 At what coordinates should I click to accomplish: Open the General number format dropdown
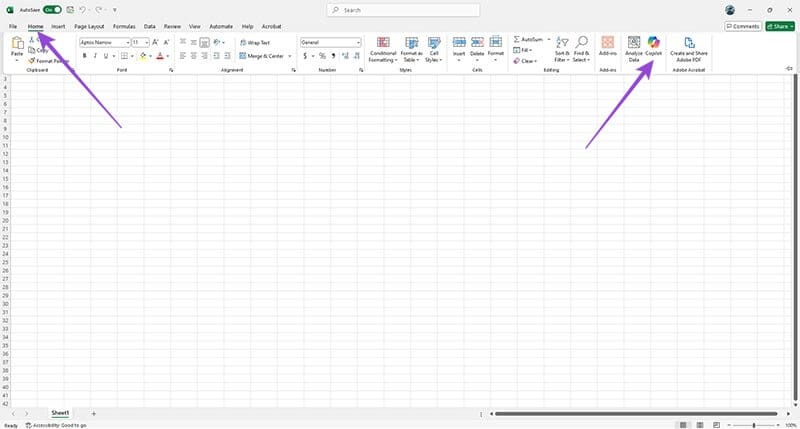coord(358,43)
